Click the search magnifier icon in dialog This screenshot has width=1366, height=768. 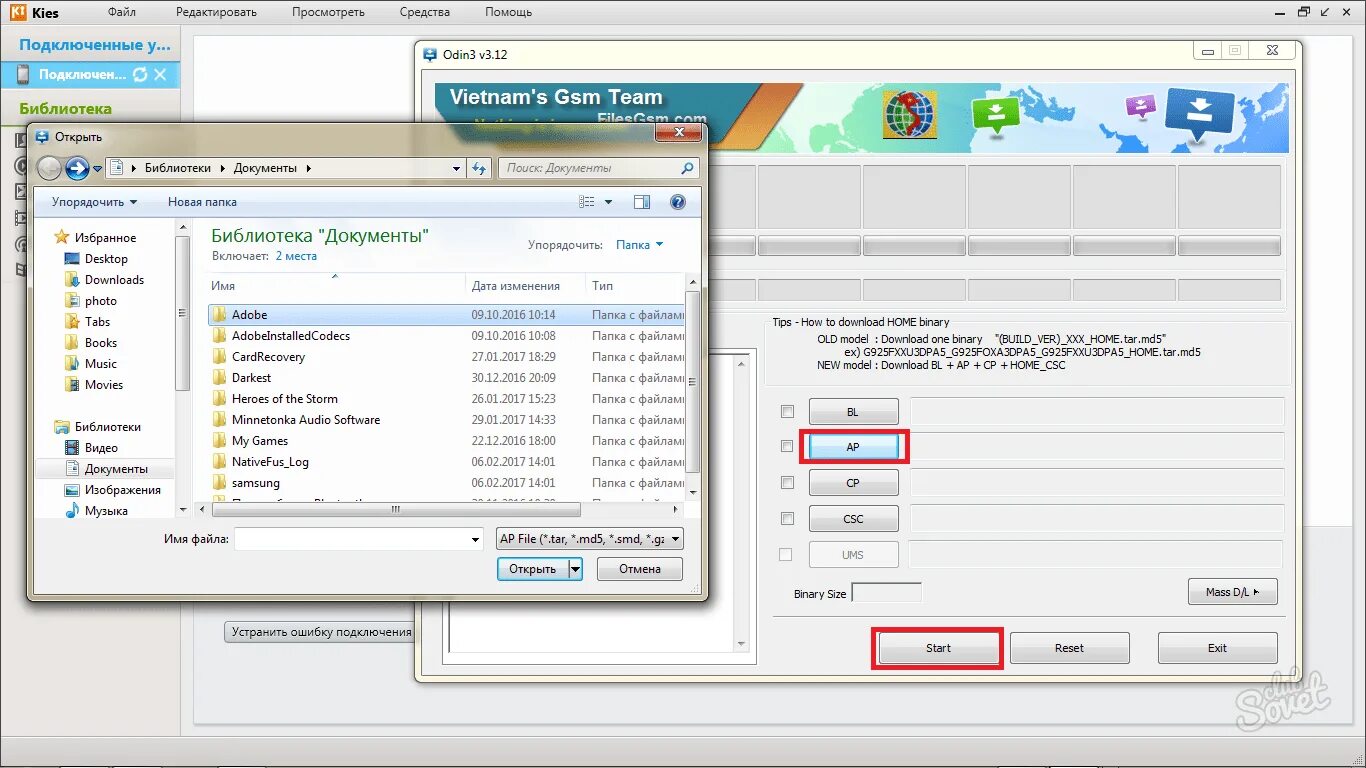pos(687,168)
